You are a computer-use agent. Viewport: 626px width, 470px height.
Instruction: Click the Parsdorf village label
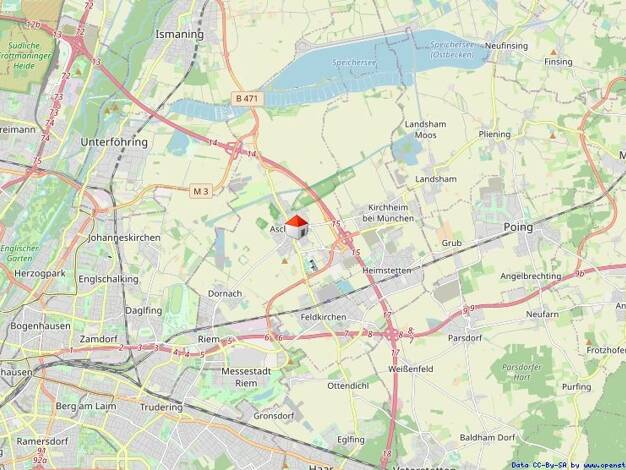click(465, 338)
